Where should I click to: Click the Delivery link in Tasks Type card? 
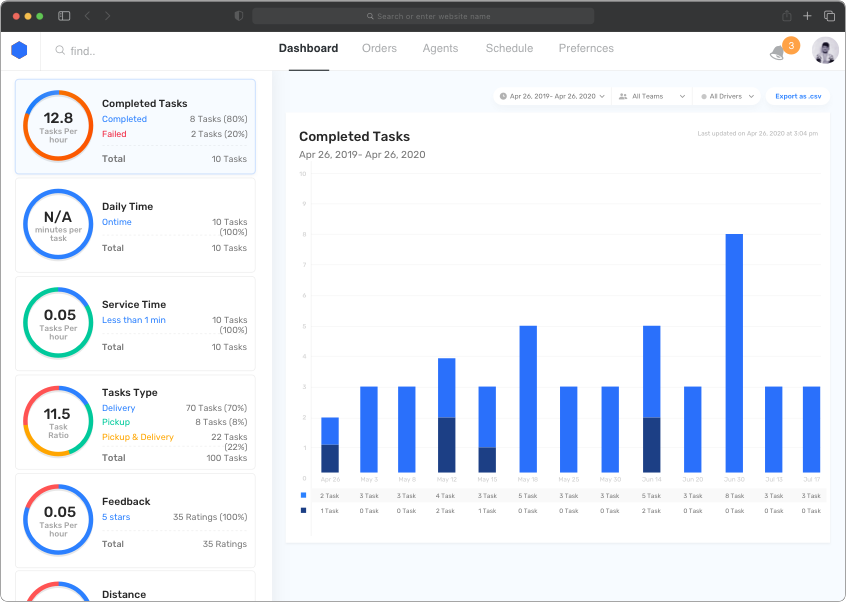[x=119, y=408]
